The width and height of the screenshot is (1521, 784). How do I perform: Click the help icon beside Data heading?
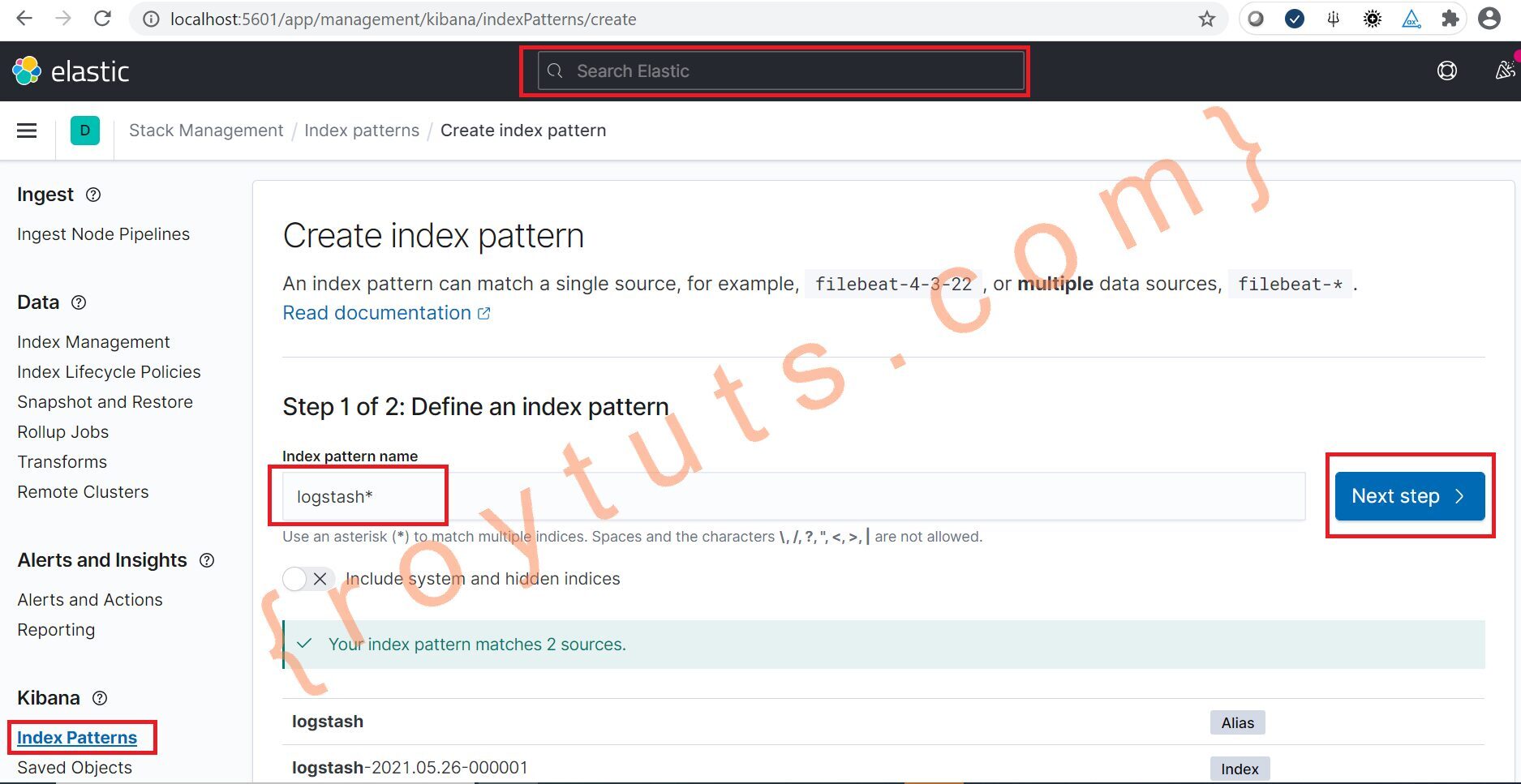point(79,302)
